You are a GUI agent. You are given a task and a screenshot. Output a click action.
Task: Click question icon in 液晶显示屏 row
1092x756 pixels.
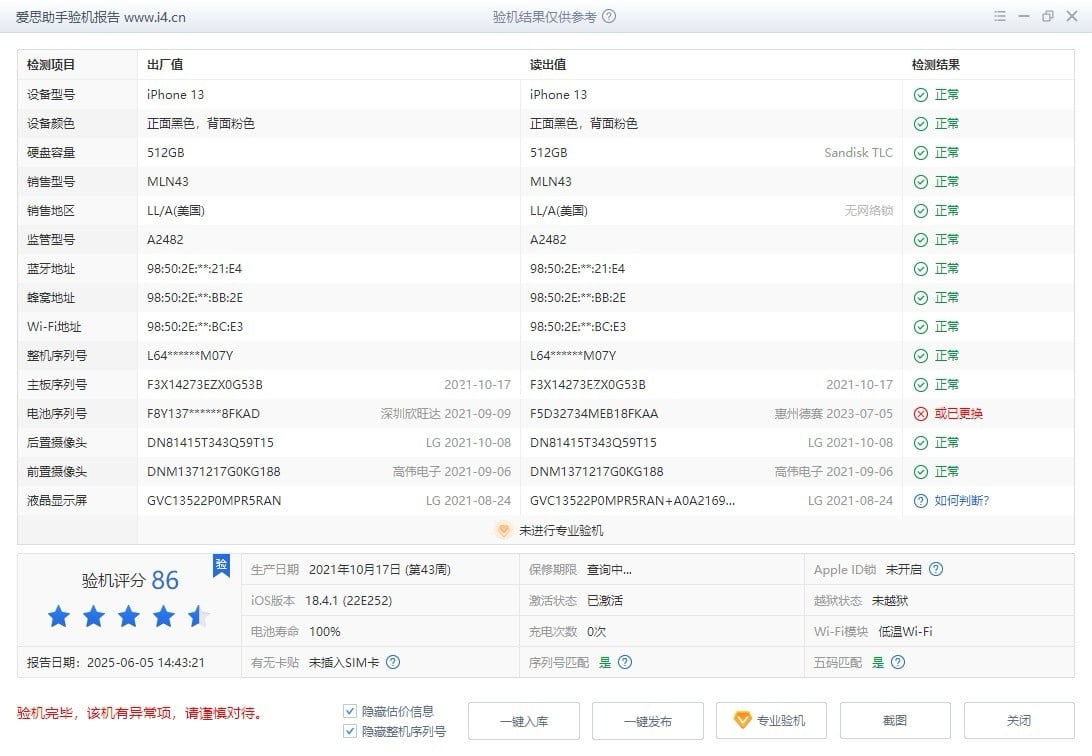click(x=921, y=501)
